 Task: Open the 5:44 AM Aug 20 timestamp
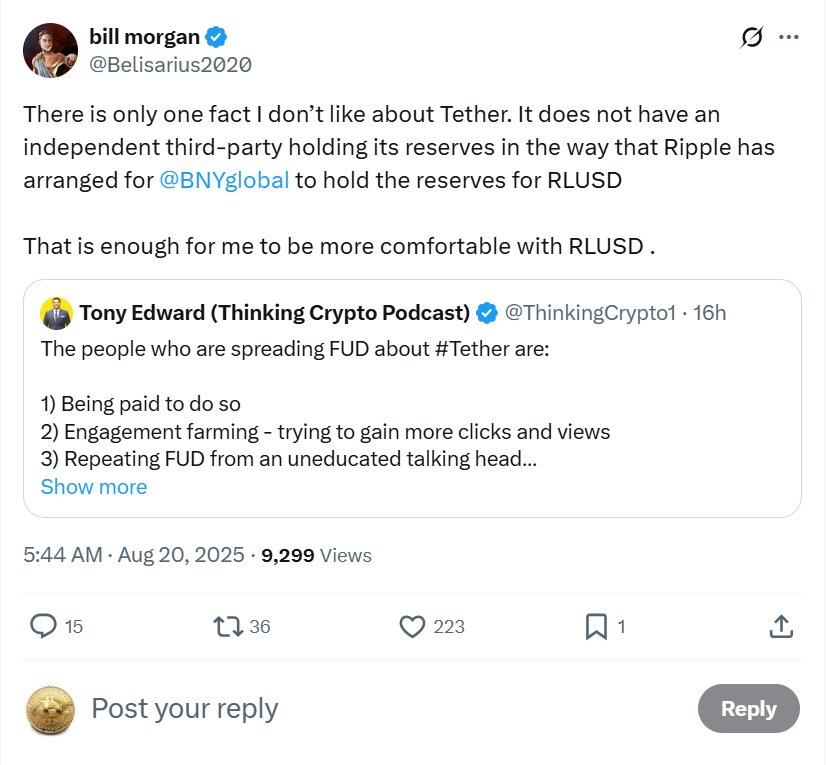pos(134,555)
